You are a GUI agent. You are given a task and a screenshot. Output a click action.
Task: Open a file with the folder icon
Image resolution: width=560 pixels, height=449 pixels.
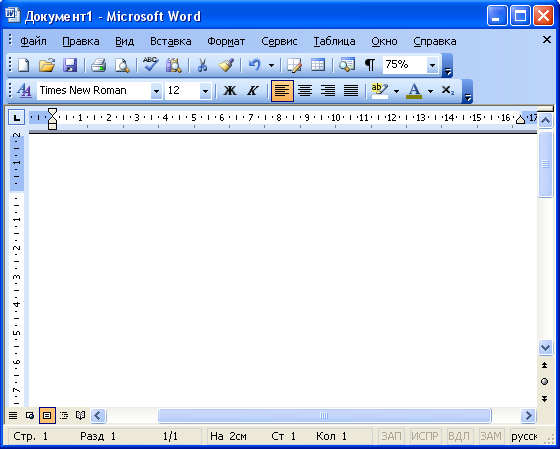click(x=47, y=65)
